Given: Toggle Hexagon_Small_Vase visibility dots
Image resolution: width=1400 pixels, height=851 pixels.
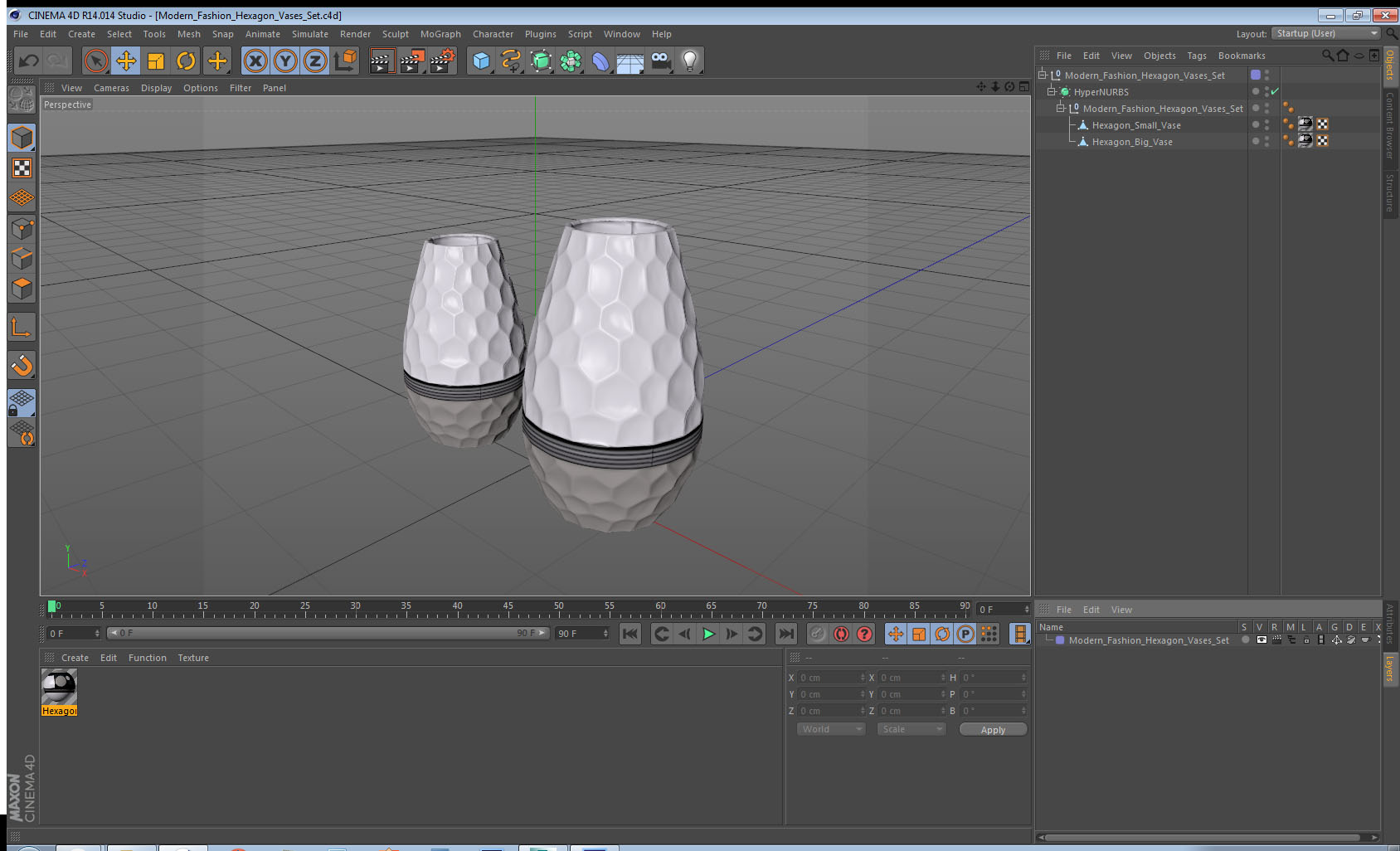Looking at the screenshot, I should [1266, 124].
